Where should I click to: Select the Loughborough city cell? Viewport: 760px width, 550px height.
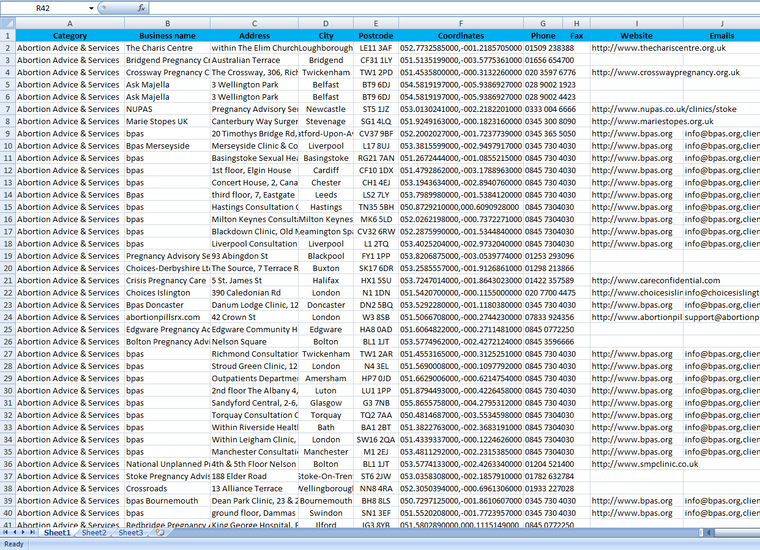click(x=326, y=48)
